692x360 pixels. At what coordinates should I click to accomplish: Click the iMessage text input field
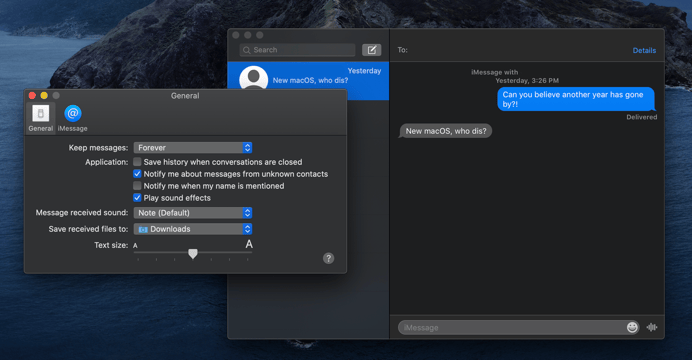pyautogui.click(x=518, y=327)
